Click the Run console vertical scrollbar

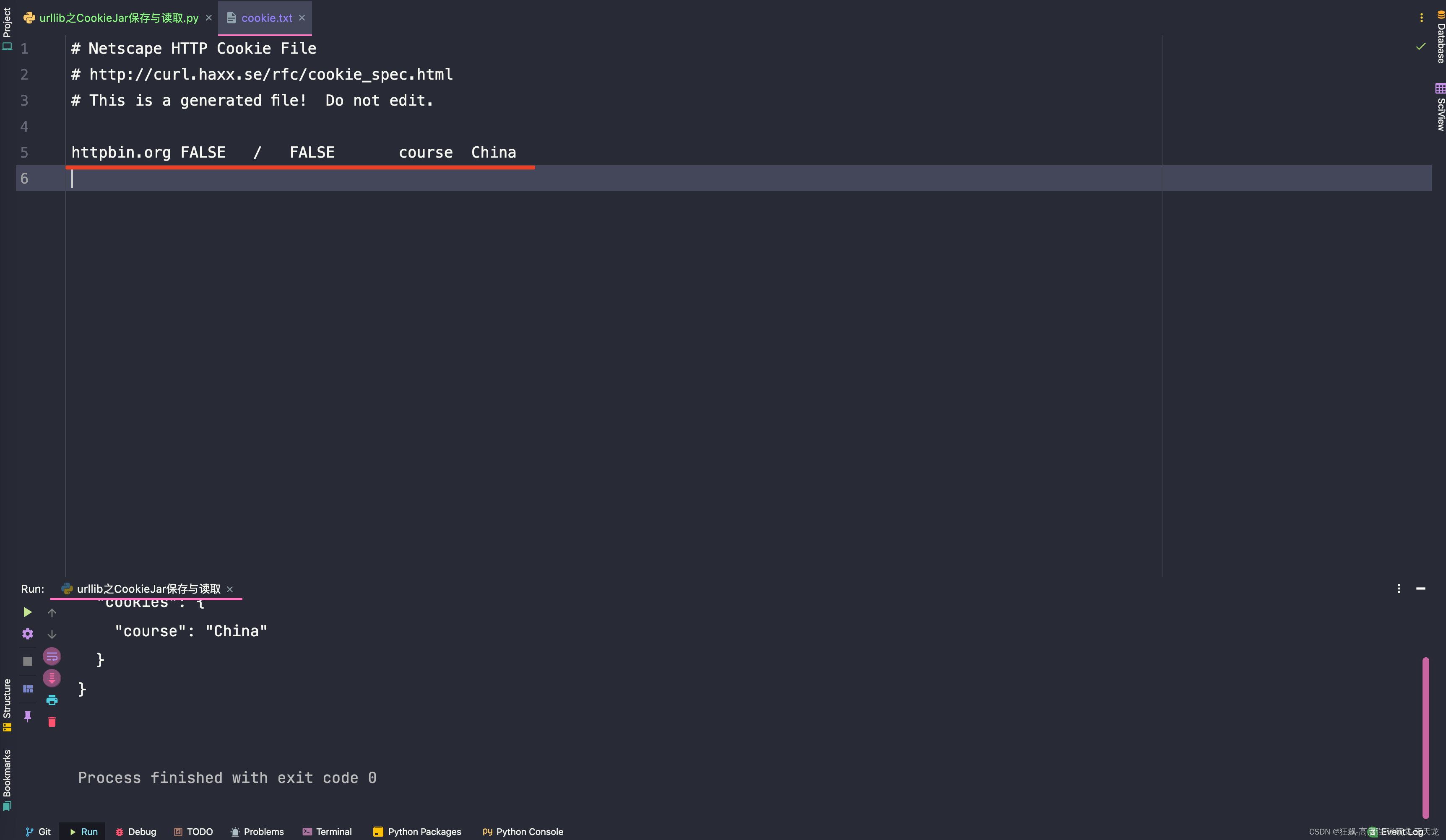tap(1425, 737)
